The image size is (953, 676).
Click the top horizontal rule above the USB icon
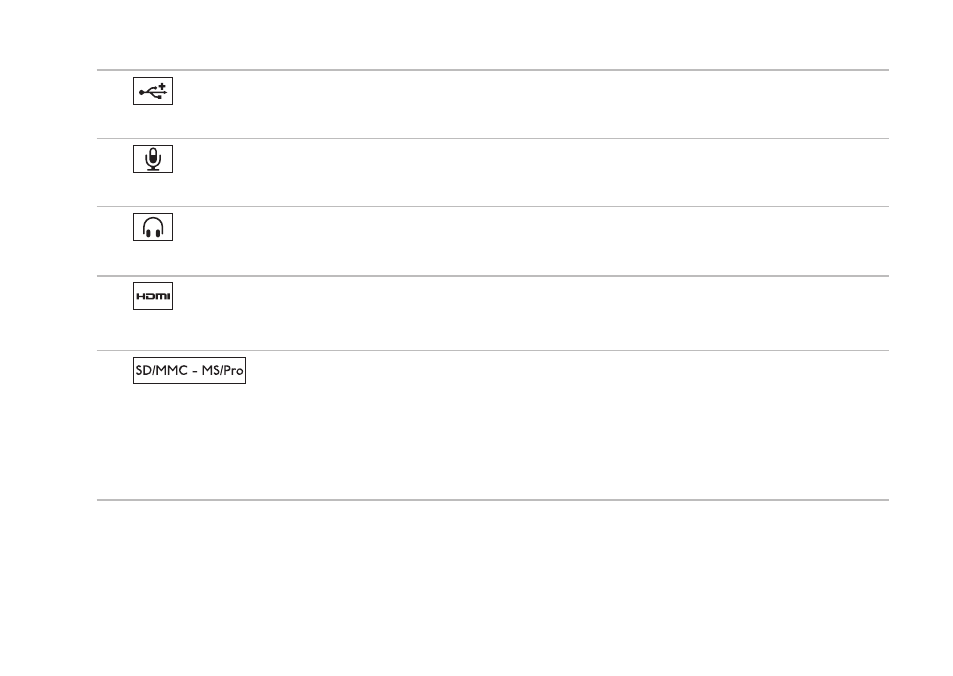tap(493, 70)
